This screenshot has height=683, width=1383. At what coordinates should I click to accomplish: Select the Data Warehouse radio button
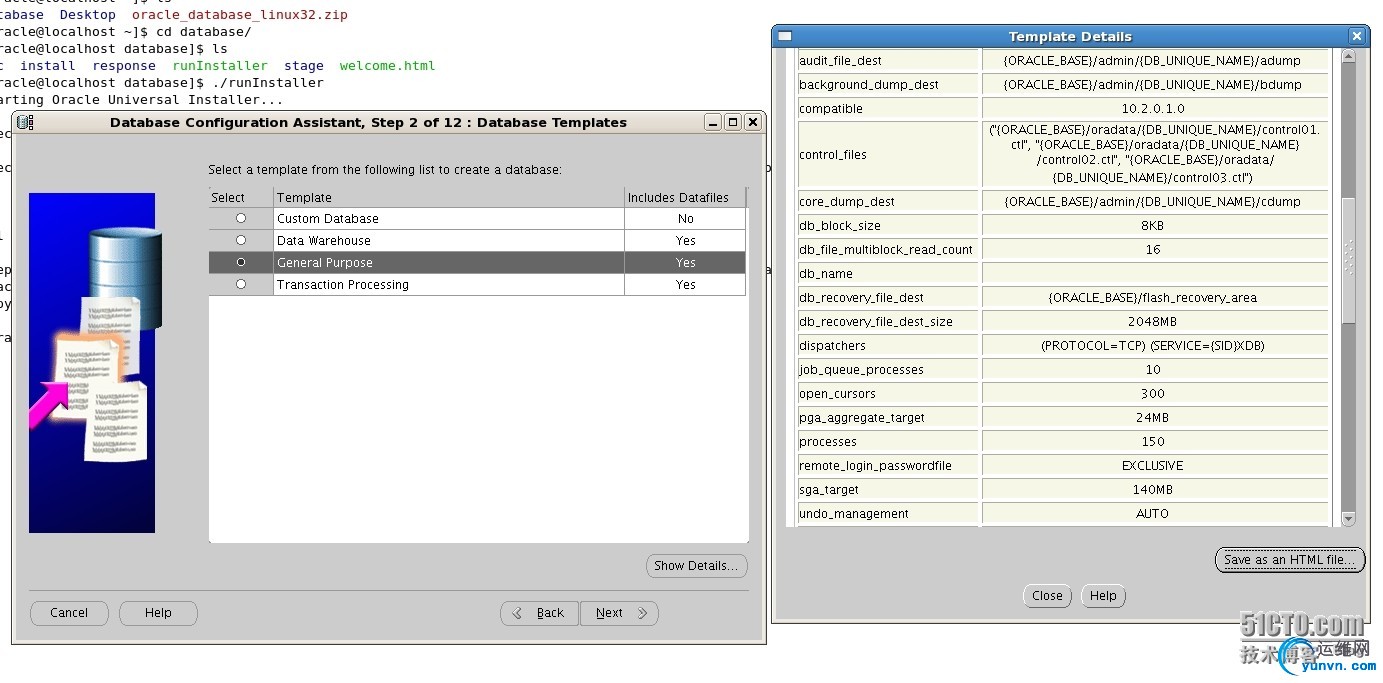point(241,240)
